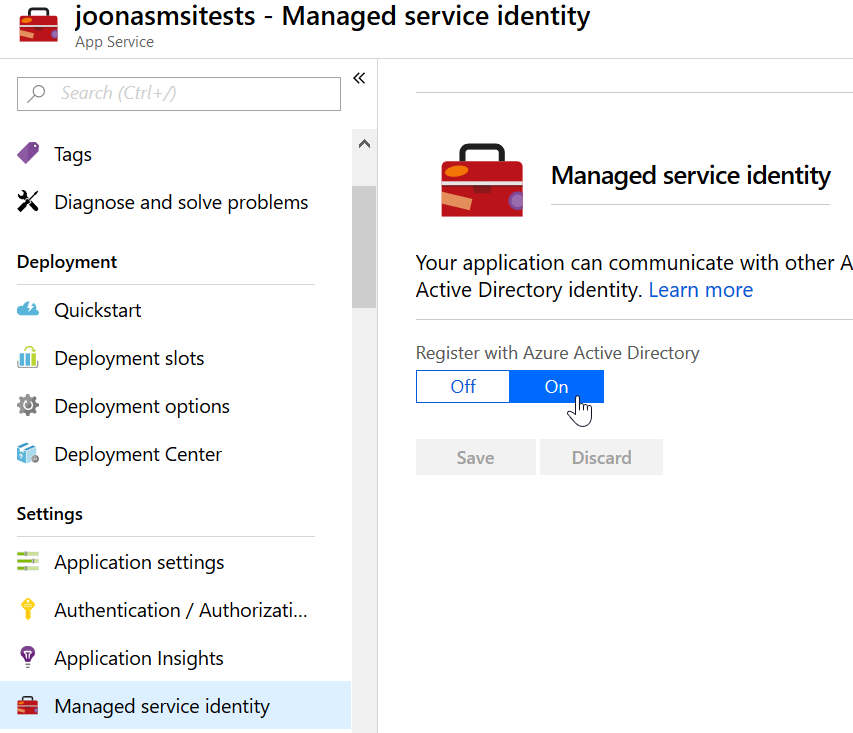Screen dimensions: 853x733
Task: Click the Quickstart cloud icon
Action: pos(27,310)
